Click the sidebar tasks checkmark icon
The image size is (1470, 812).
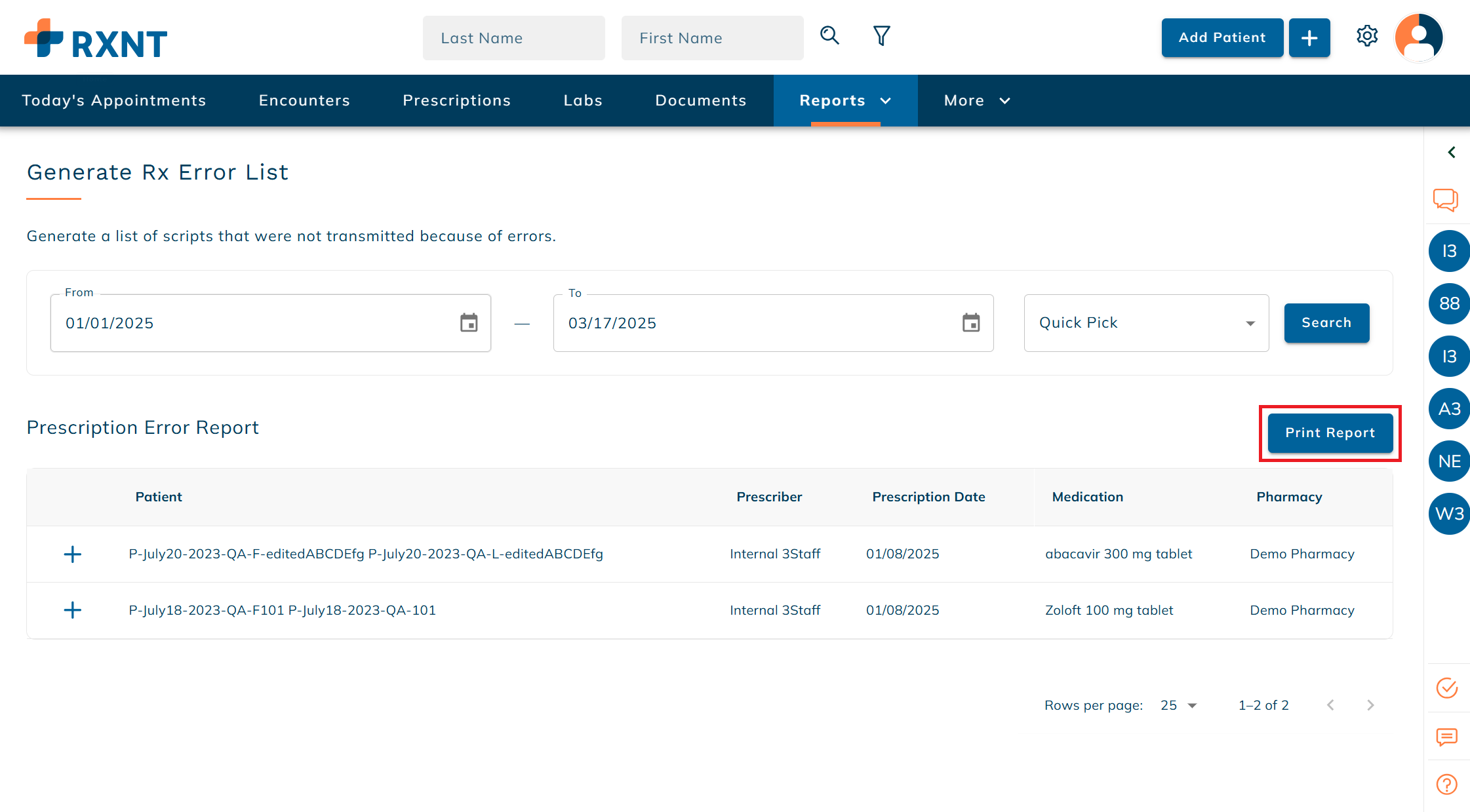point(1446,688)
